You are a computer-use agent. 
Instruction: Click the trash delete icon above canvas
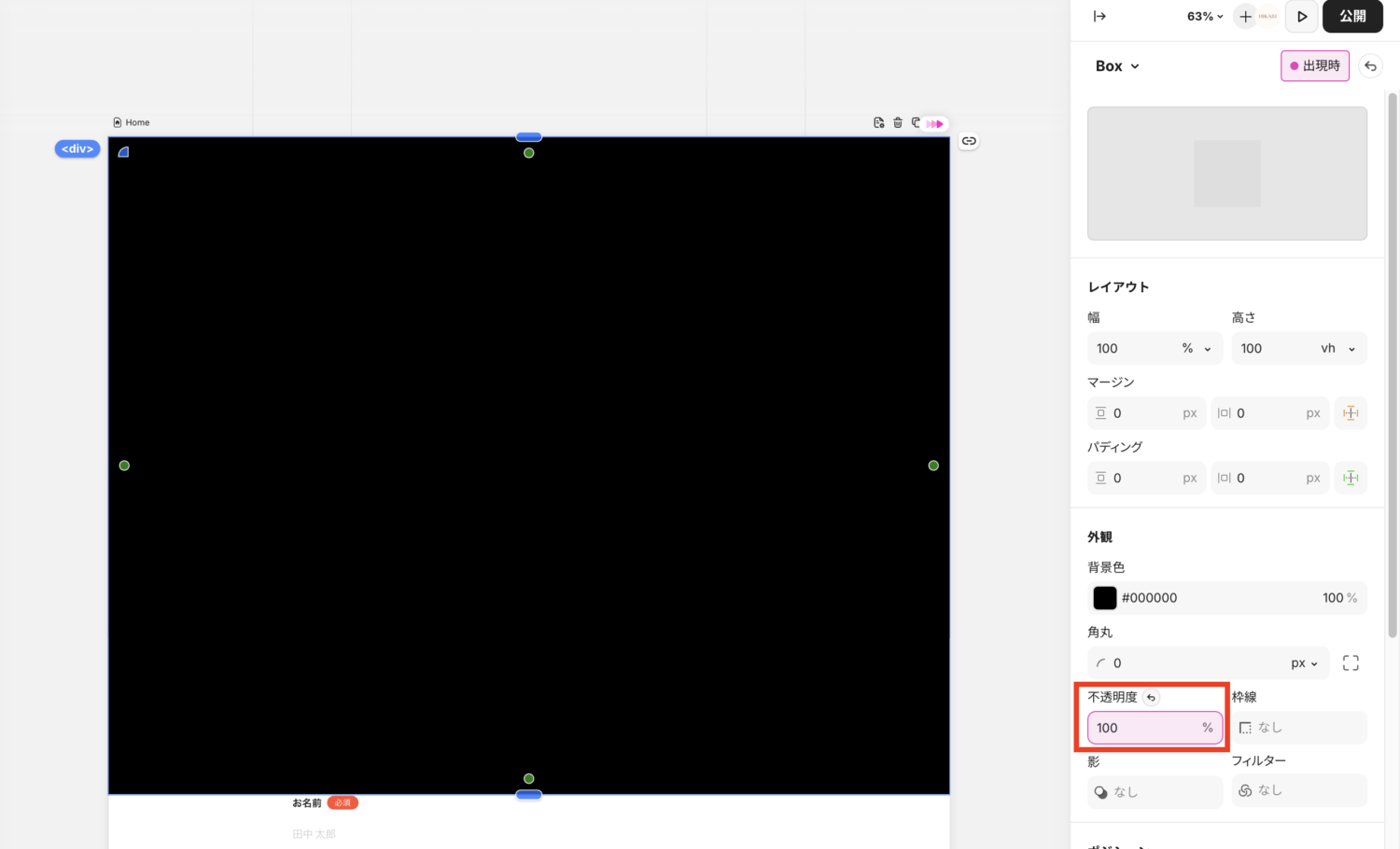[898, 123]
